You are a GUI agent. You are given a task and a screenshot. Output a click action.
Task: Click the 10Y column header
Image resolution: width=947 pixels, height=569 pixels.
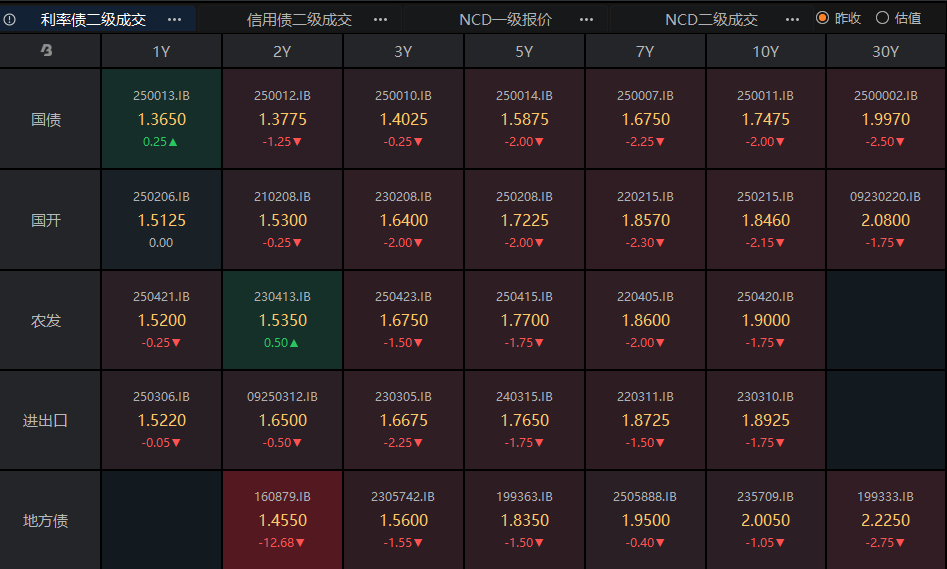(x=765, y=51)
